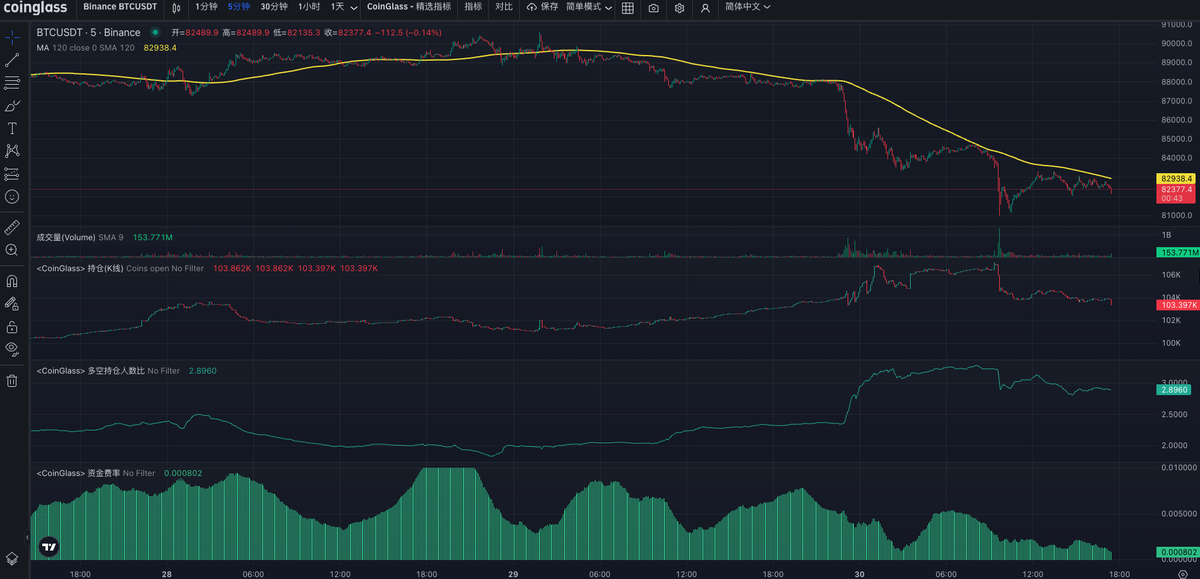This screenshot has width=1200, height=579.
Task: Select the crosshair cursor tool
Action: [x=12, y=36]
